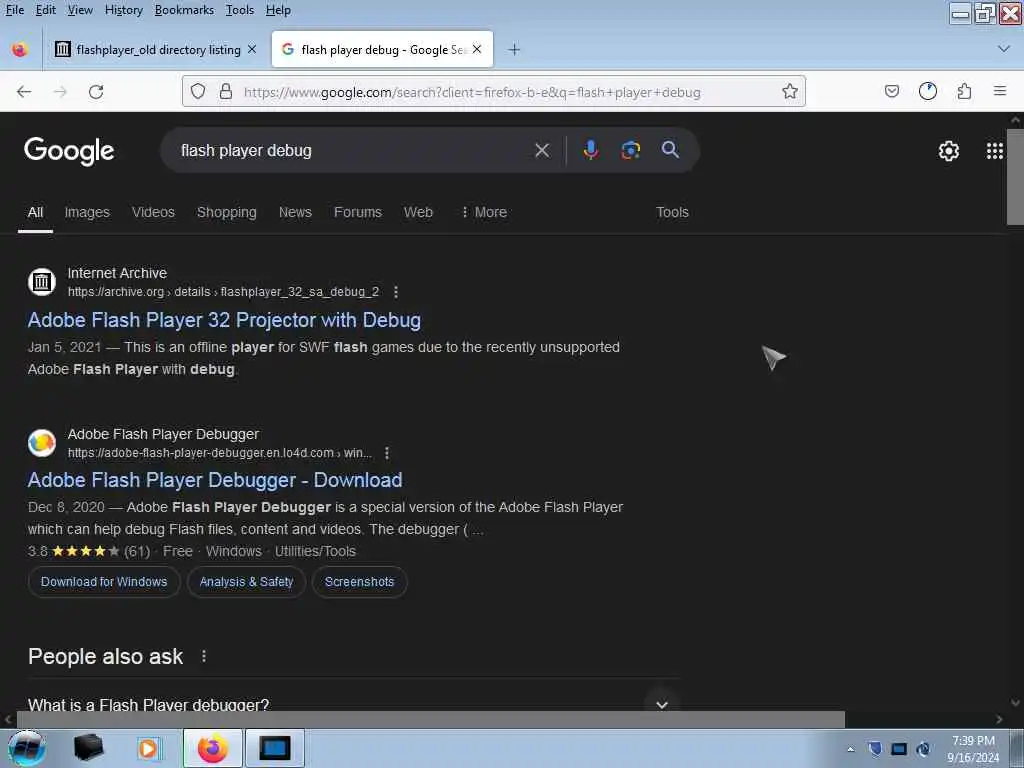Click the Download for Windows chip
The image size is (1024, 768).
[x=104, y=582]
